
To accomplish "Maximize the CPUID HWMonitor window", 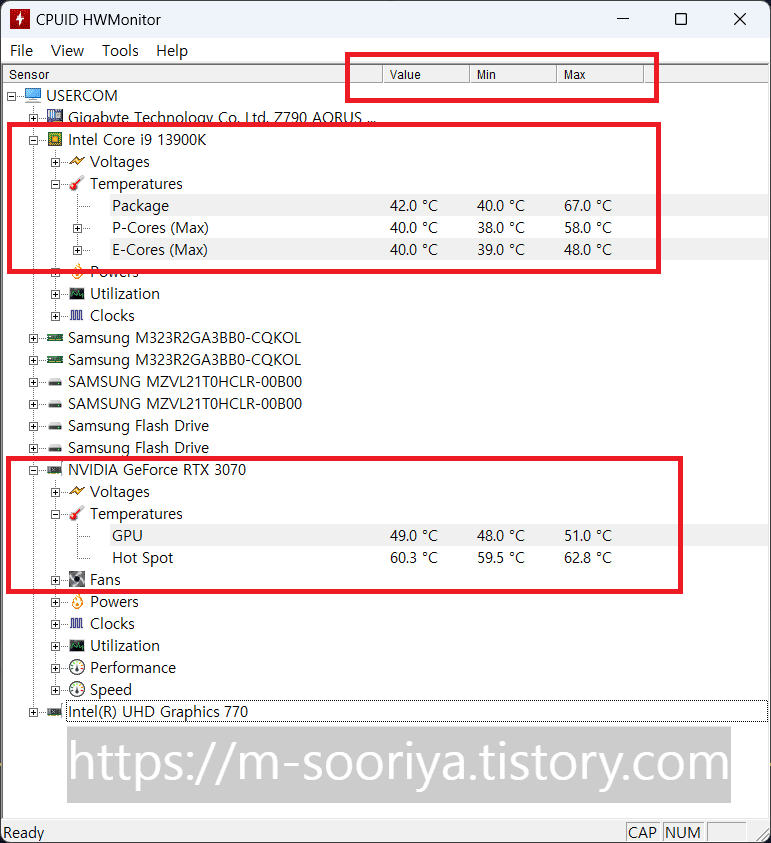I will click(x=681, y=19).
